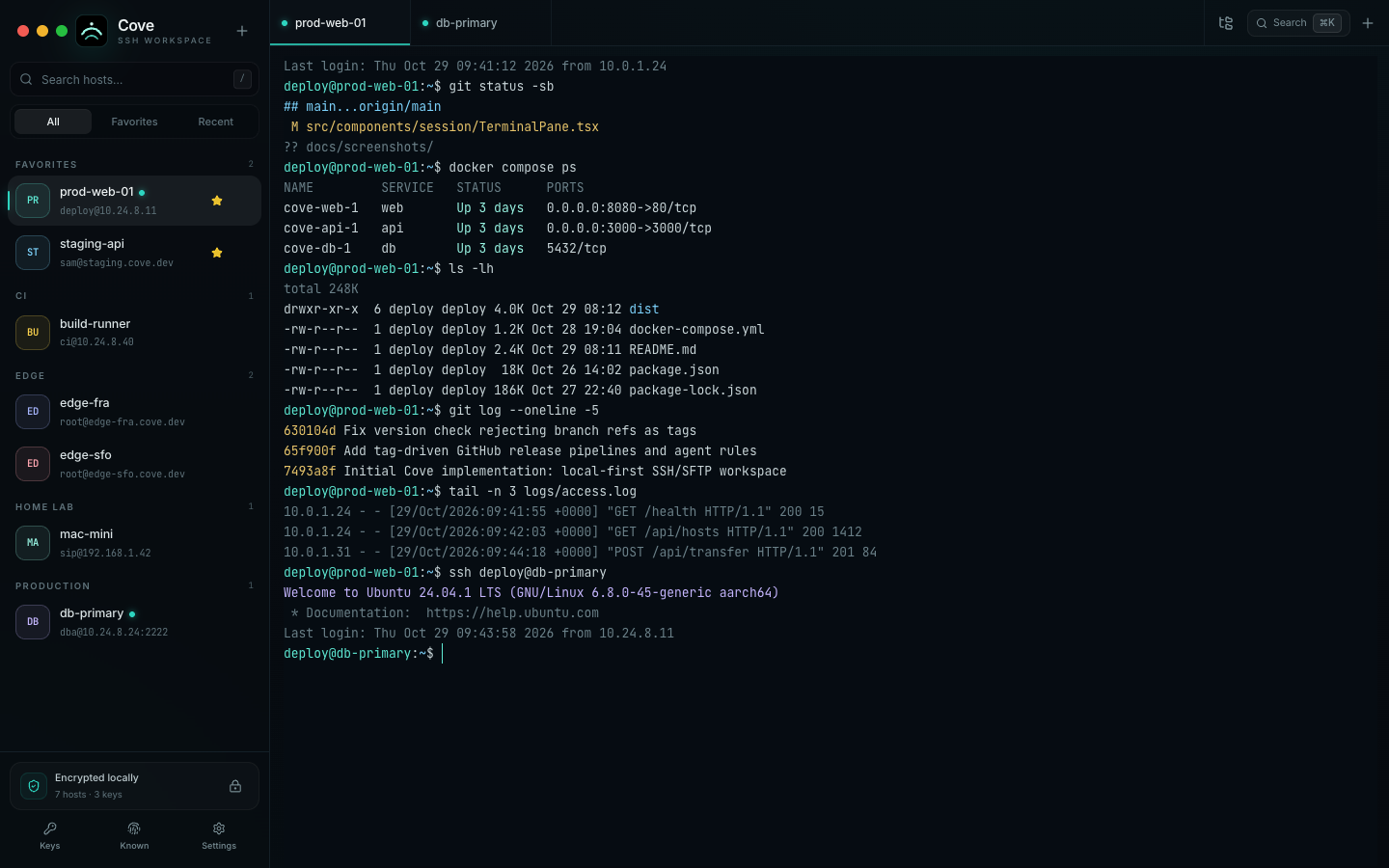Viewport: 1389px width, 868px height.
Task: Open a new session tab with plus
Action: point(1368,23)
